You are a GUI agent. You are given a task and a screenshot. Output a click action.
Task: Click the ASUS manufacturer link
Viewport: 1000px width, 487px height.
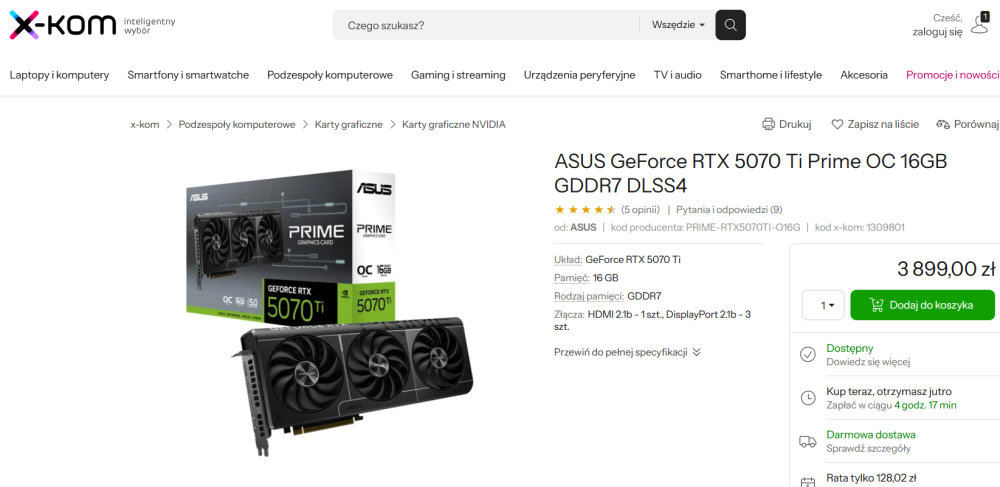pos(583,227)
